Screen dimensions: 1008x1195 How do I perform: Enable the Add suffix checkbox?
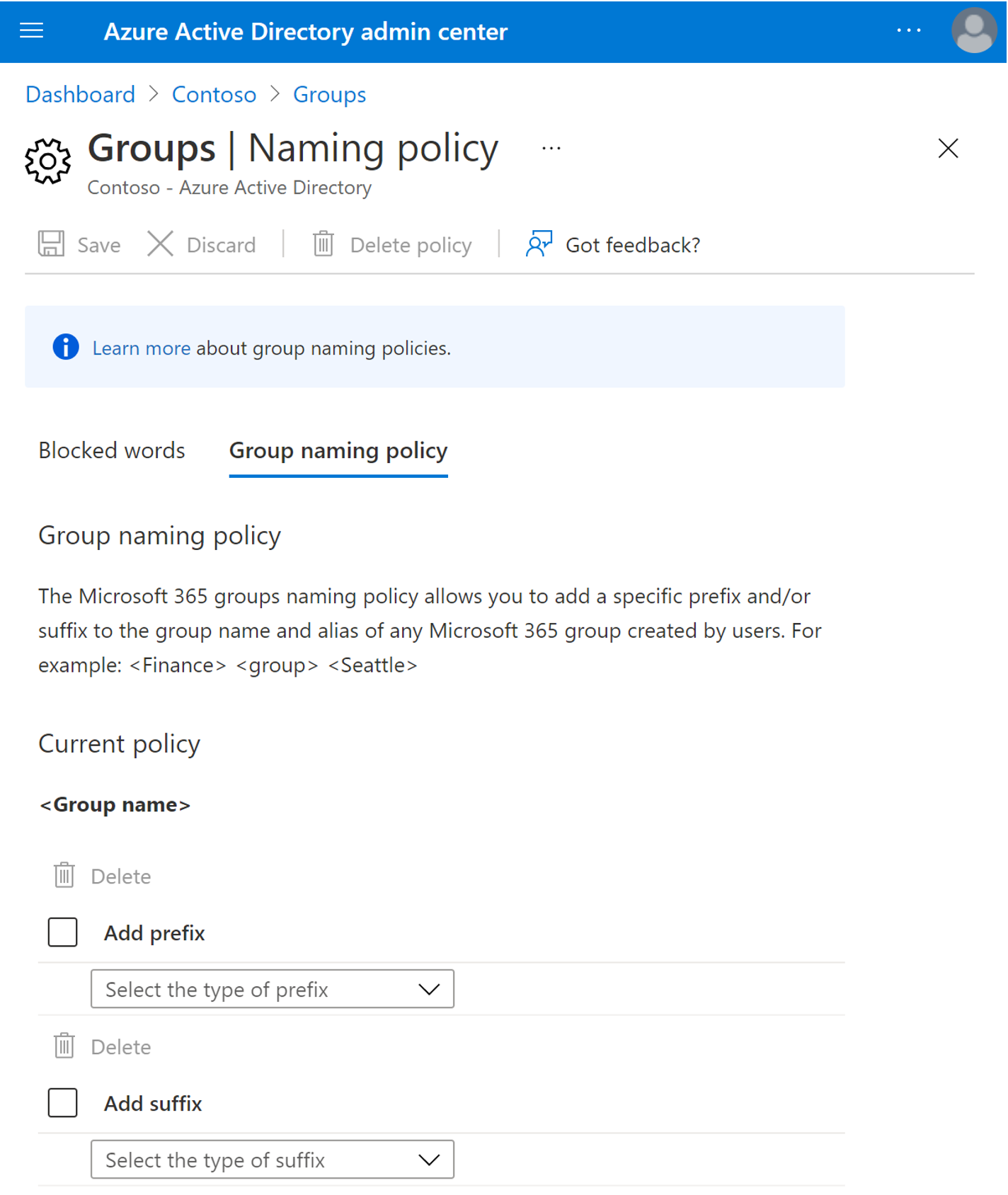[62, 1102]
